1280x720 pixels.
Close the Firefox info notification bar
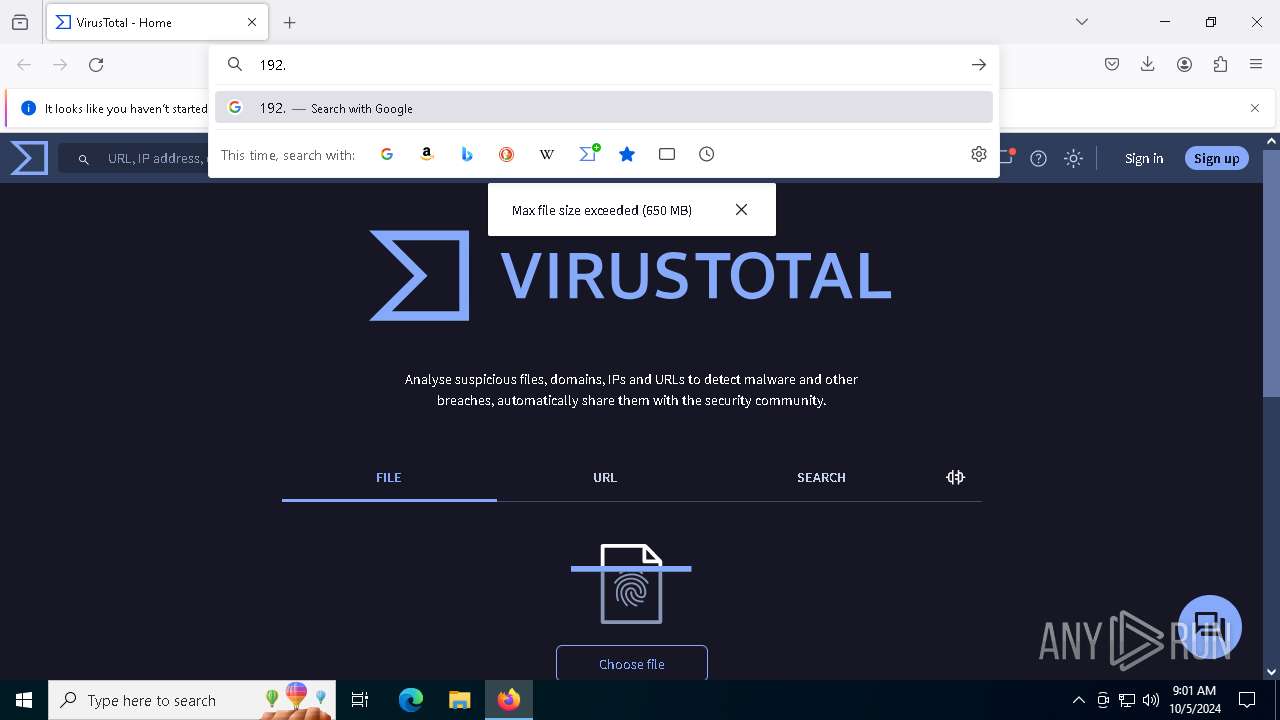coord(1255,108)
